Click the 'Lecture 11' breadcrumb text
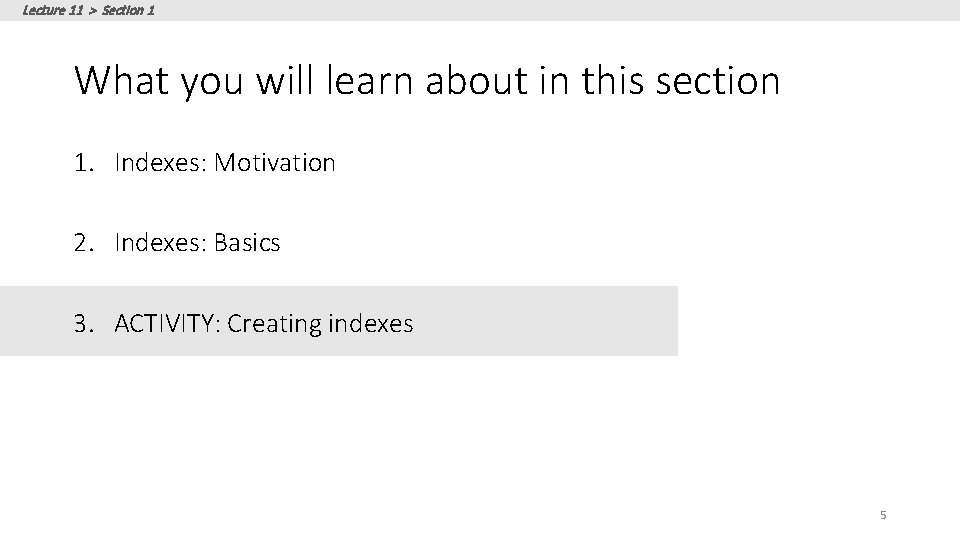 (51, 11)
